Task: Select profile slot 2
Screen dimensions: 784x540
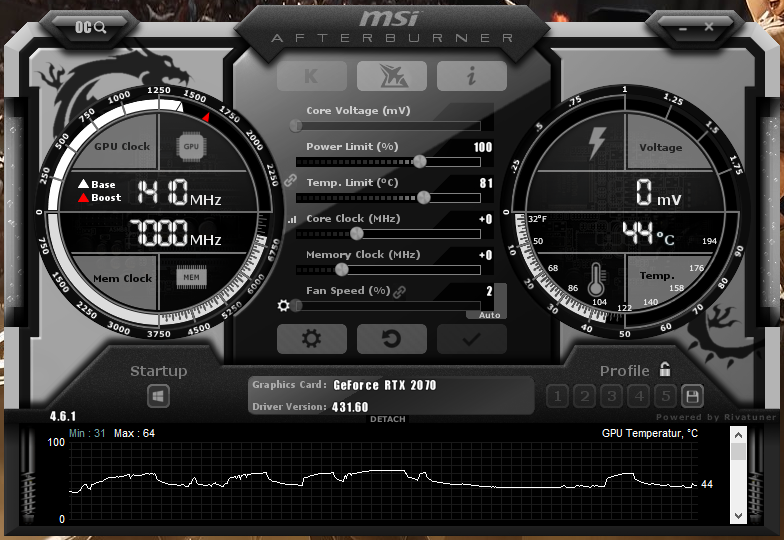Action: tap(584, 397)
